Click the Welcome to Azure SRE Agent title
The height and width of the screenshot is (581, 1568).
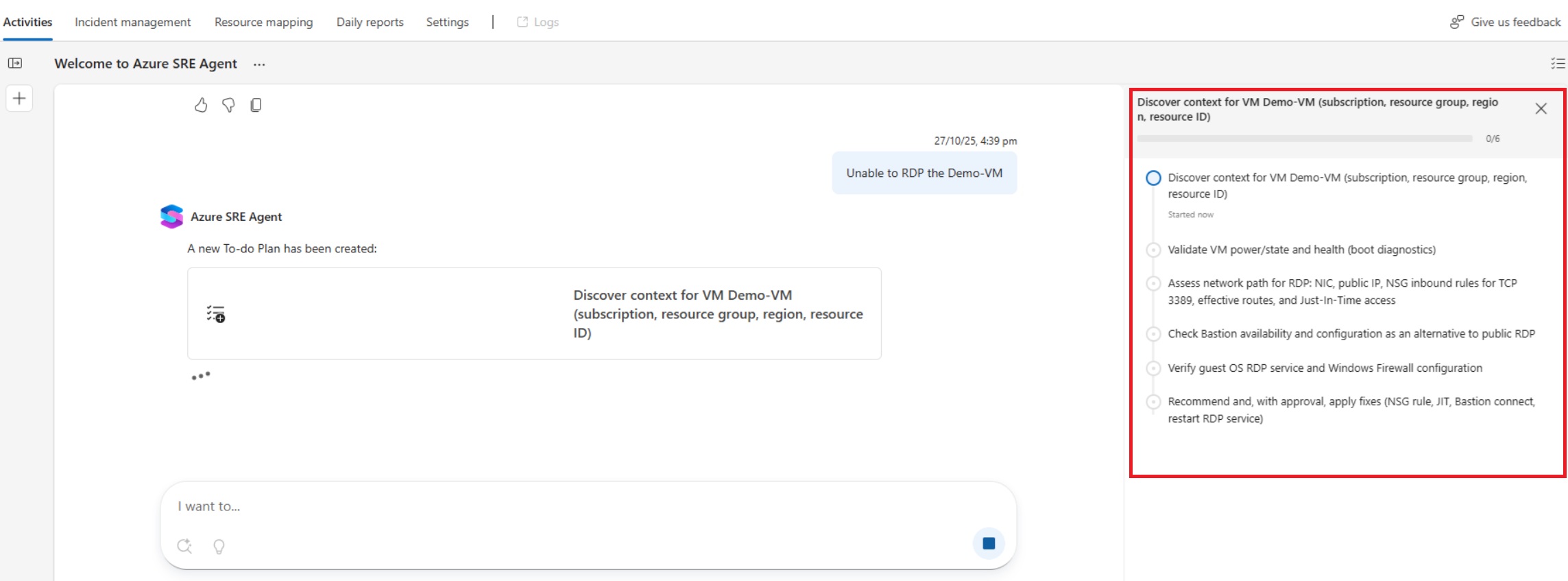click(x=146, y=64)
